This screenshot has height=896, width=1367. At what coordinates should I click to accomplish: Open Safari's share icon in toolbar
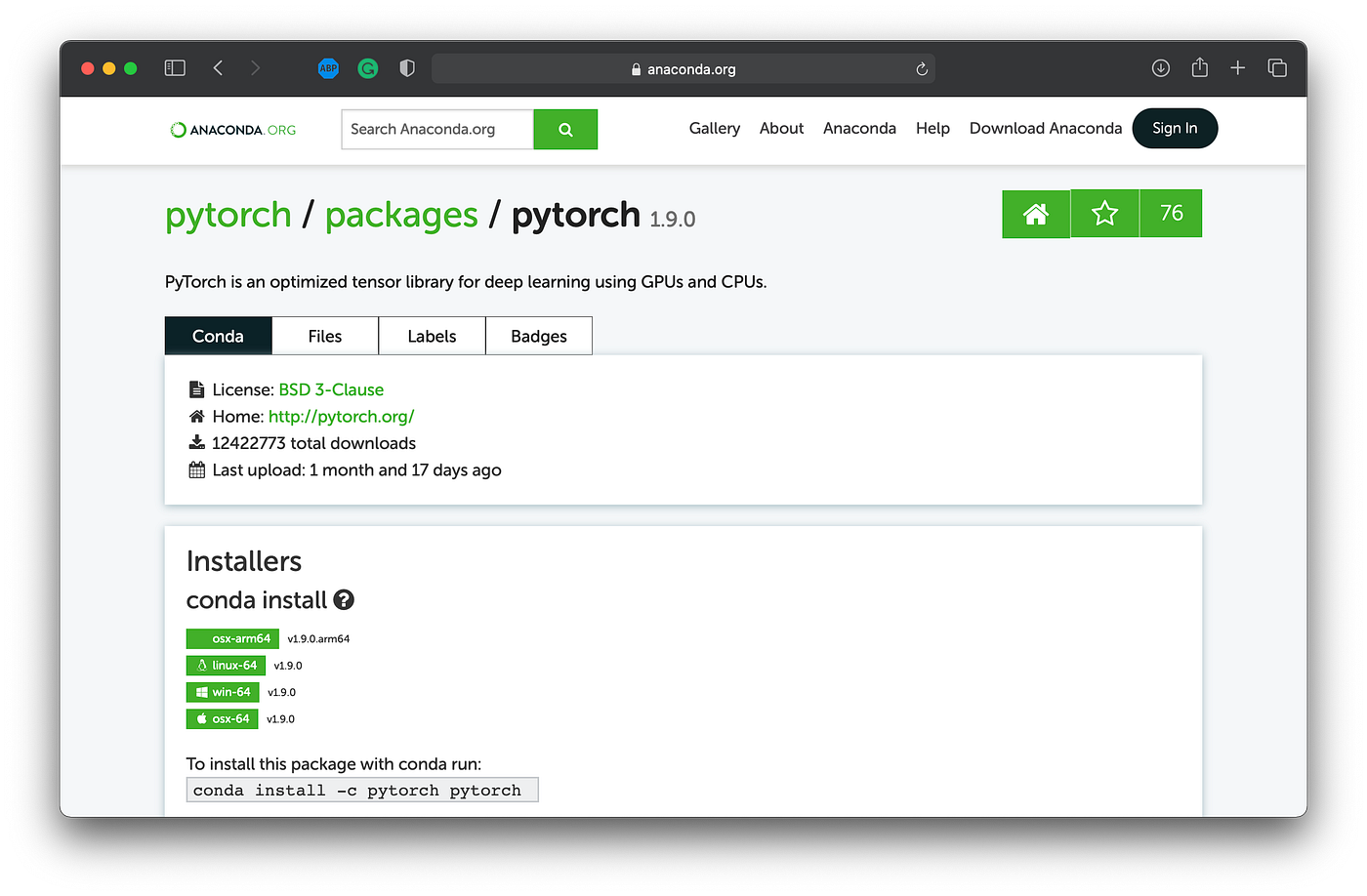coord(1199,67)
